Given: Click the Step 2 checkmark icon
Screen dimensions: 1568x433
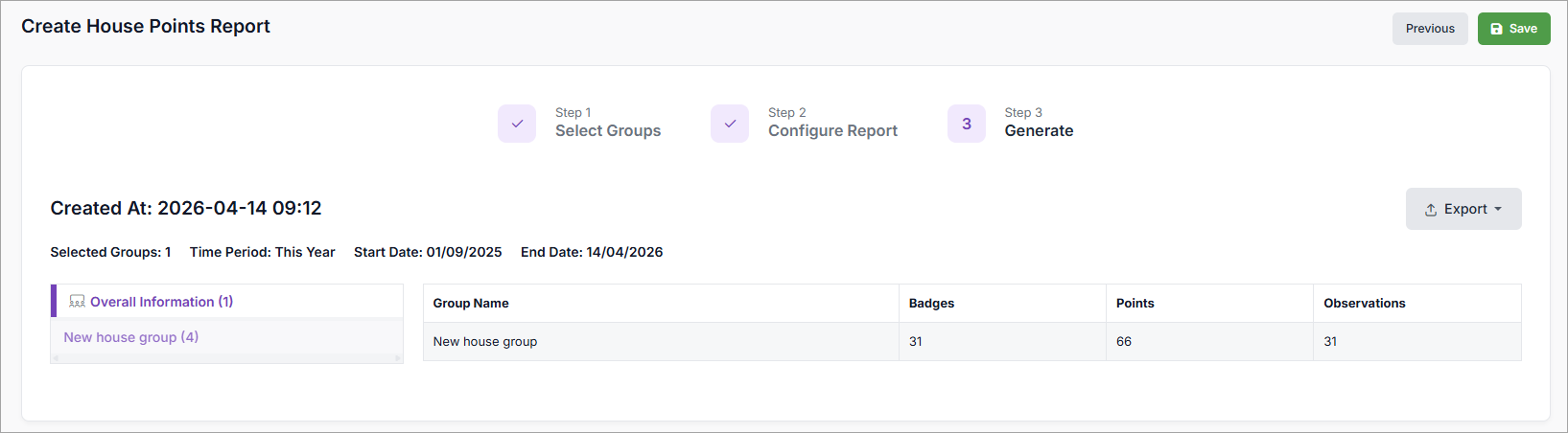Looking at the screenshot, I should coord(730,124).
